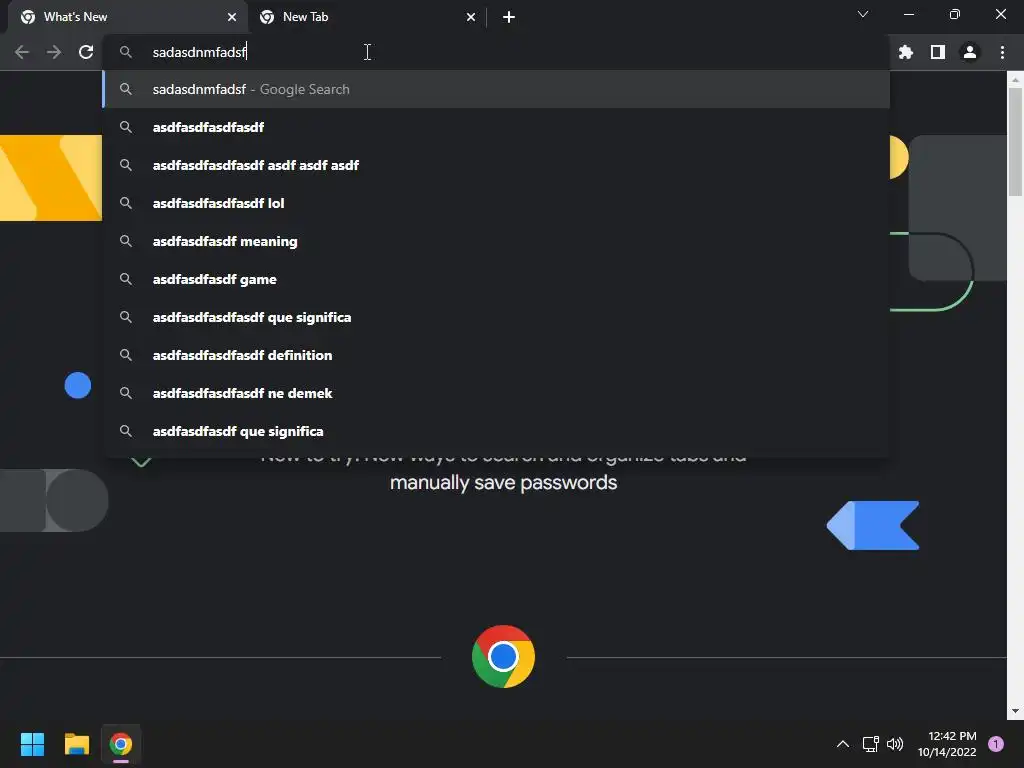The image size is (1024, 768).
Task: Open Chrome's three-dot menu
Action: (x=1002, y=52)
